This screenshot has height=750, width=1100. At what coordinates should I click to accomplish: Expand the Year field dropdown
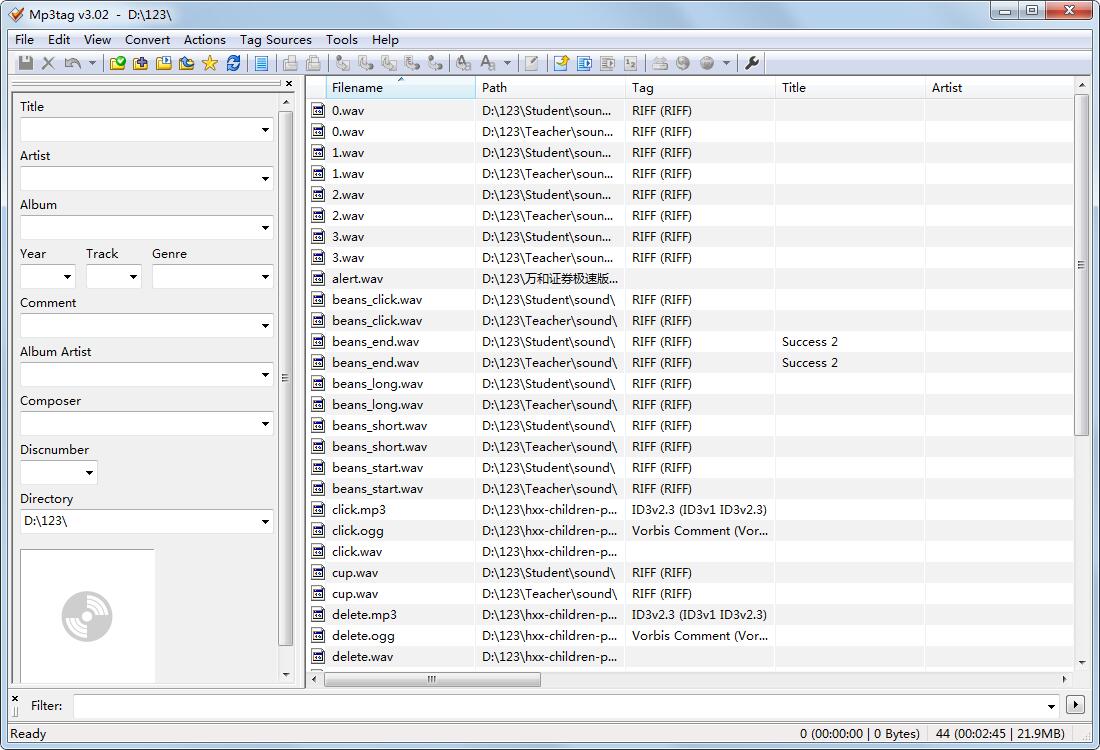pyautogui.click(x=67, y=277)
